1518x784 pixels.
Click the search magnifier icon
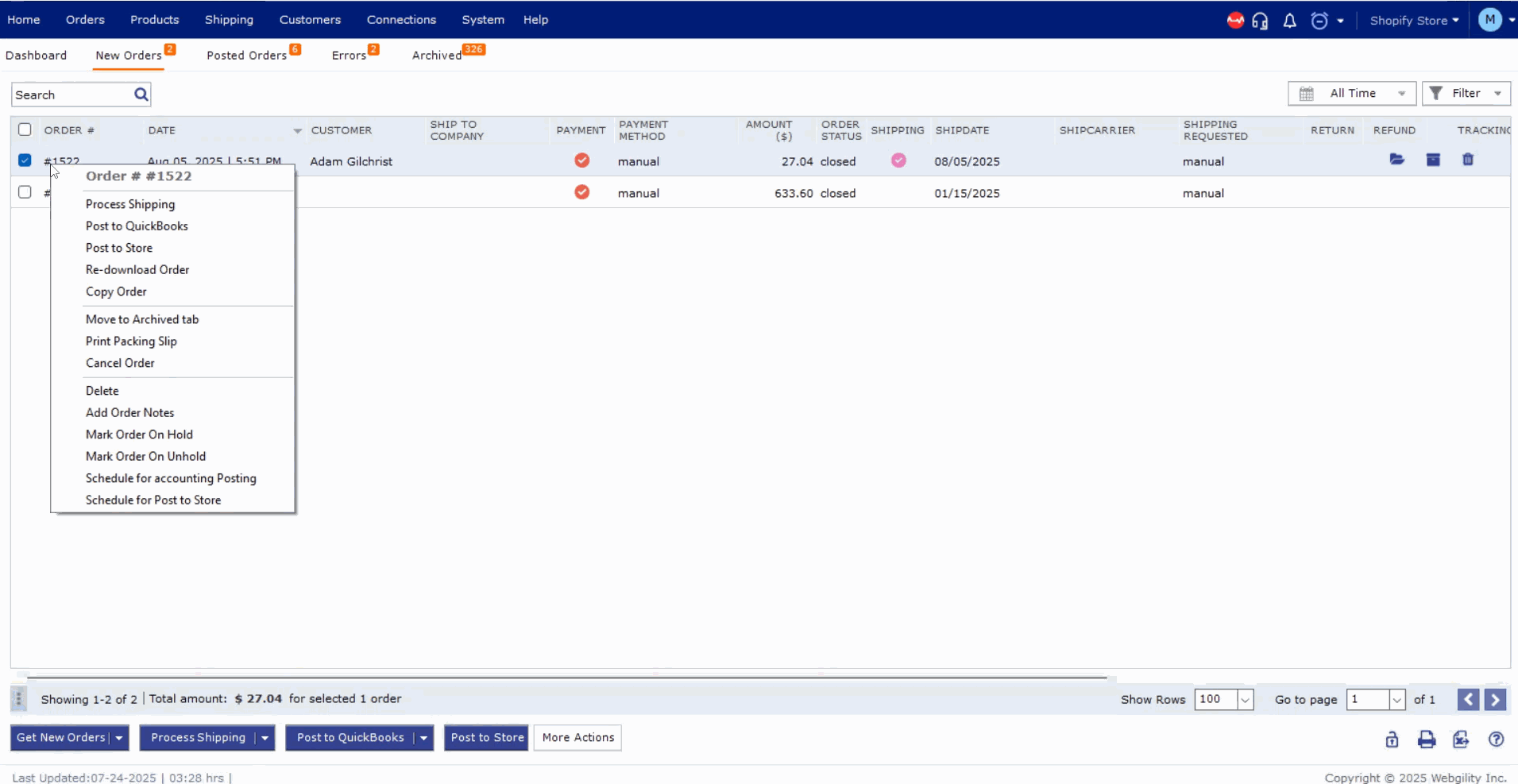[141, 95]
